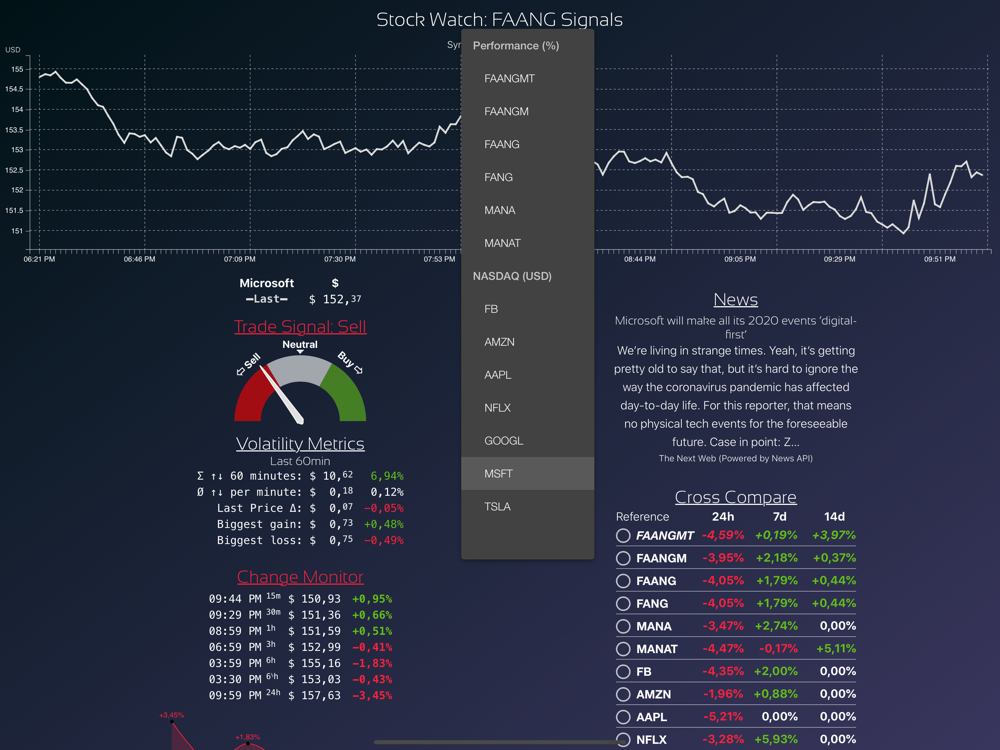Image resolution: width=1000 pixels, height=750 pixels.
Task: Click the 06:21 PM chart time label
Action: pyautogui.click(x=40, y=260)
